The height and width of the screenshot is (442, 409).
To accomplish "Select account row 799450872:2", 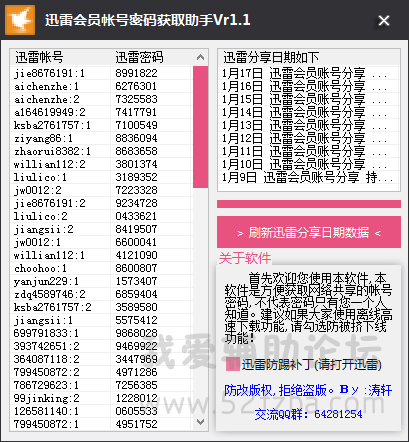I will pyautogui.click(x=102, y=372).
